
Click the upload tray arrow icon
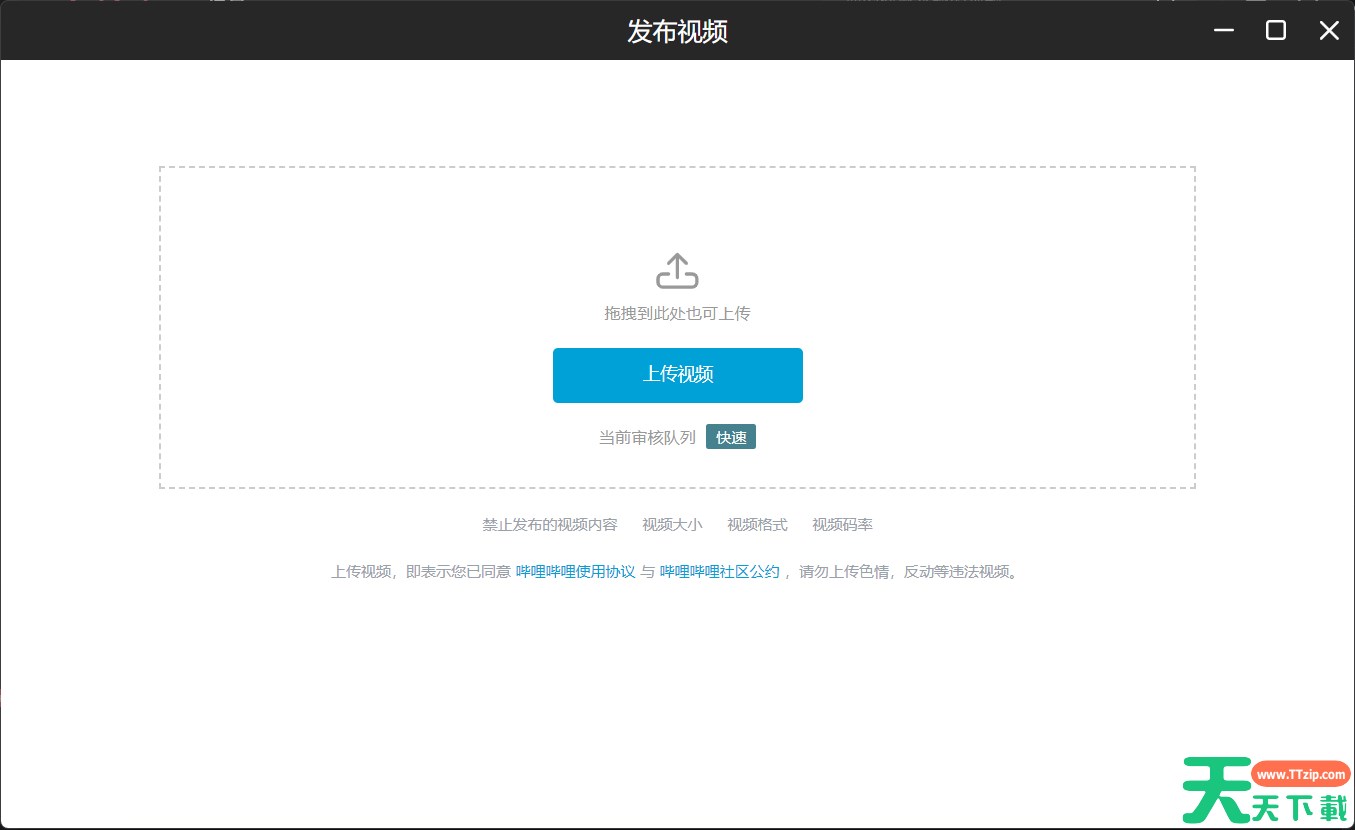[677, 271]
